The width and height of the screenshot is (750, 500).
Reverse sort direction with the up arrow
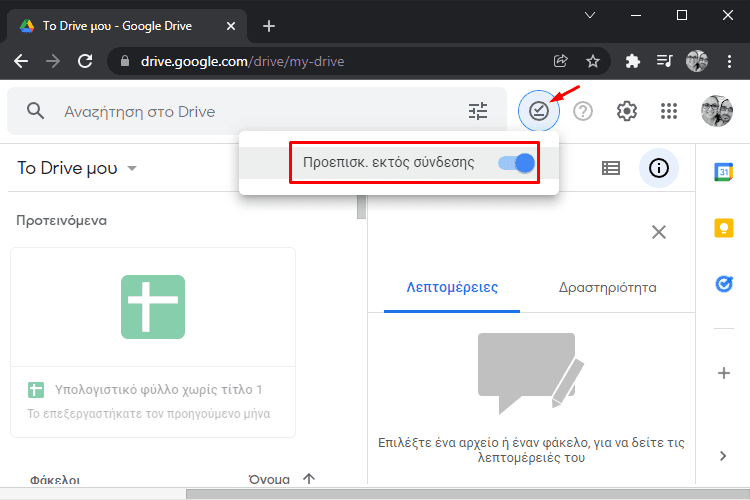309,478
